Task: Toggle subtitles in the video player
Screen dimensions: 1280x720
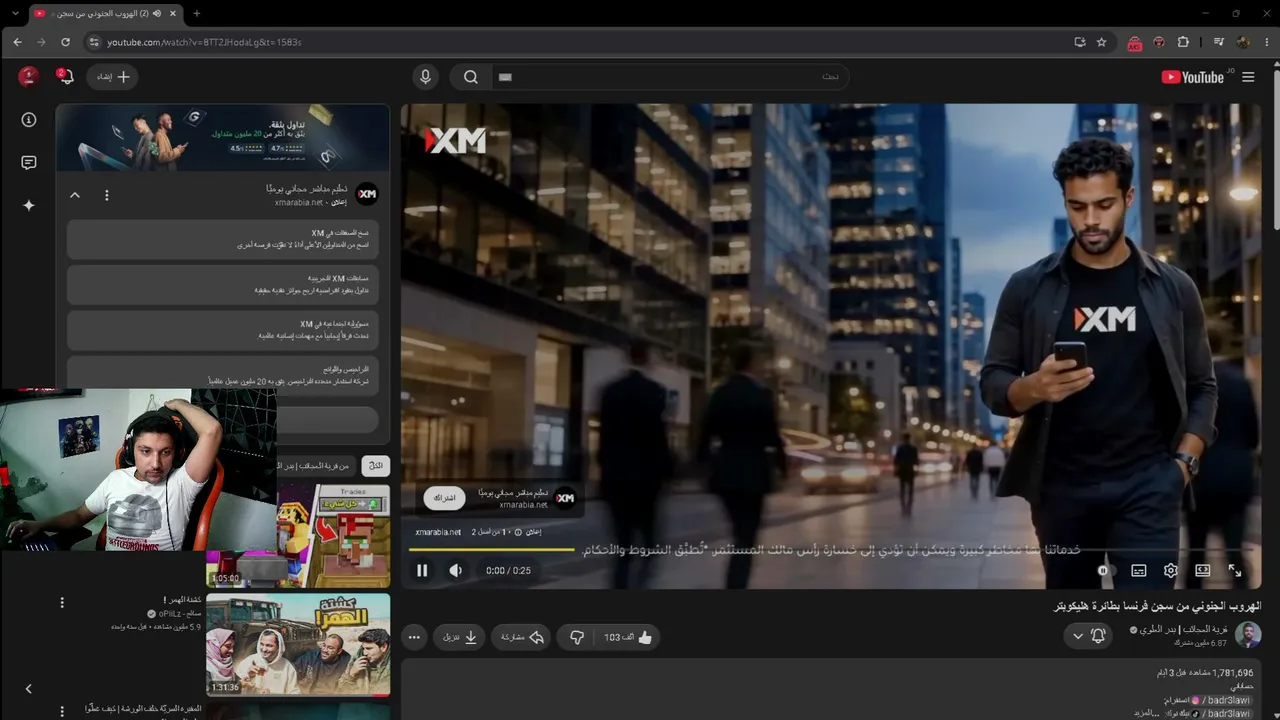Action: 1138,570
